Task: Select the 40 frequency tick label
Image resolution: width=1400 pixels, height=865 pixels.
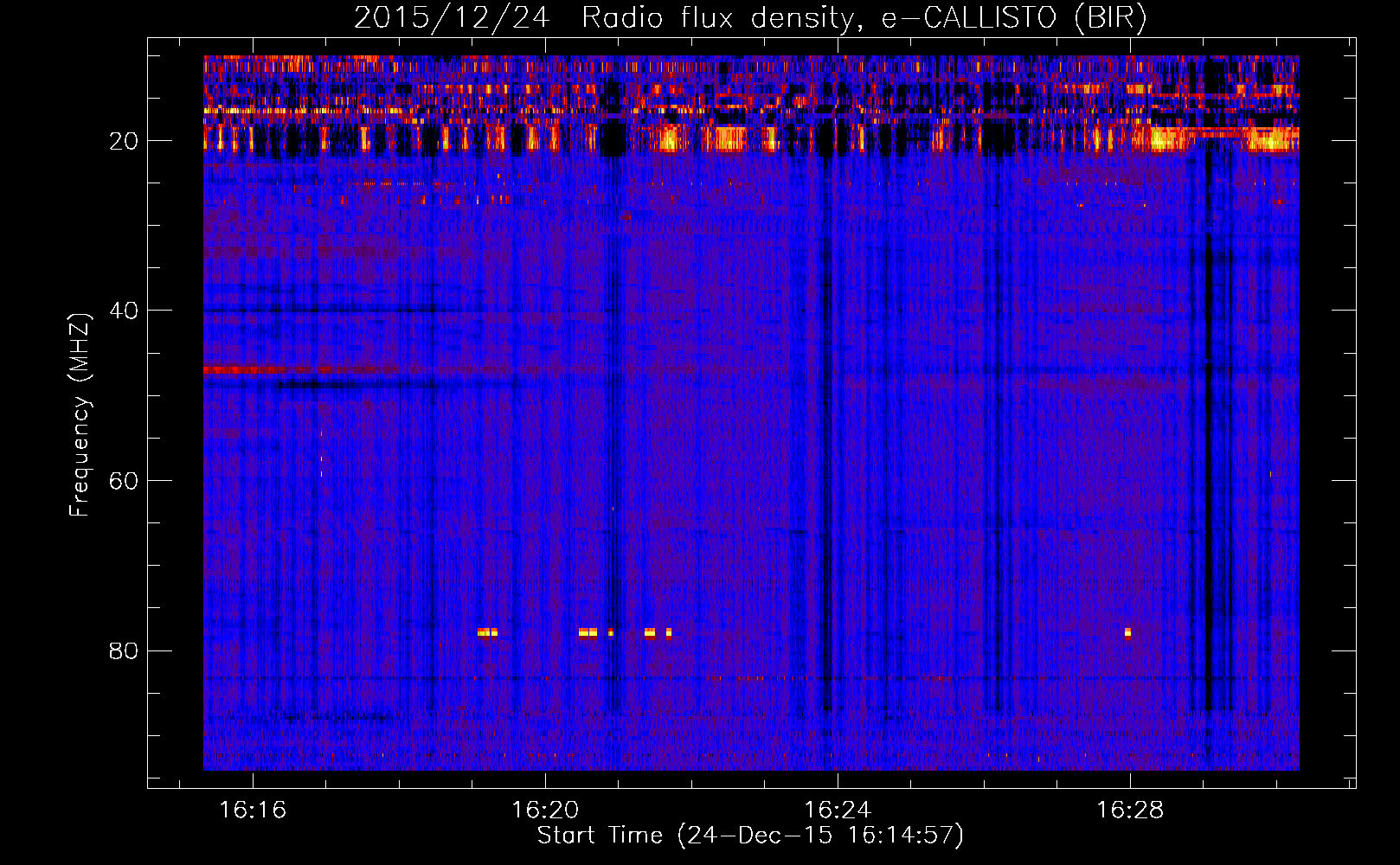Action: [125, 310]
